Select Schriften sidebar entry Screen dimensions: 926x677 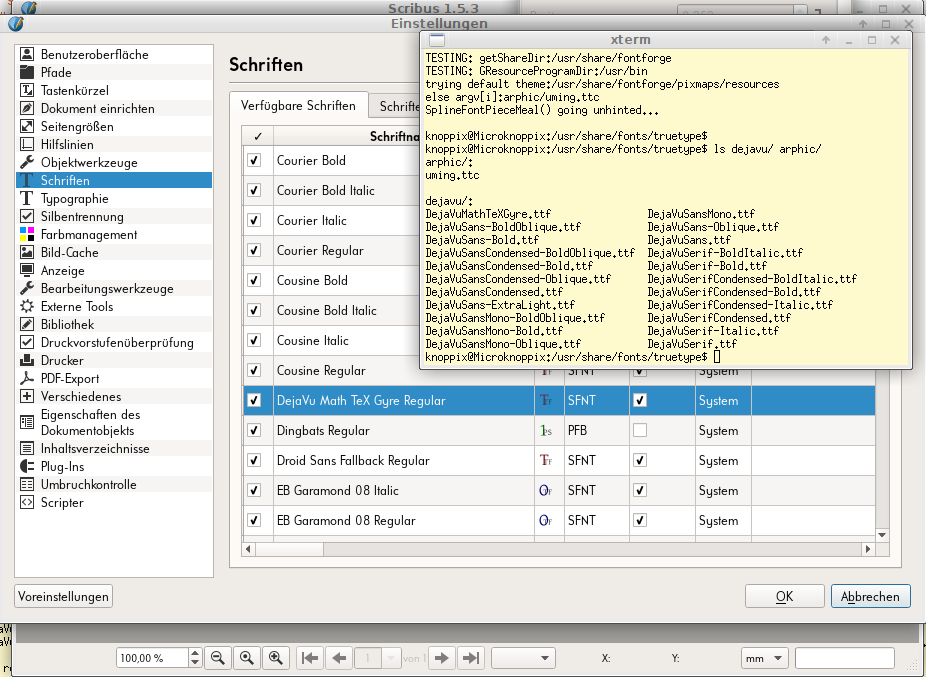coord(114,180)
